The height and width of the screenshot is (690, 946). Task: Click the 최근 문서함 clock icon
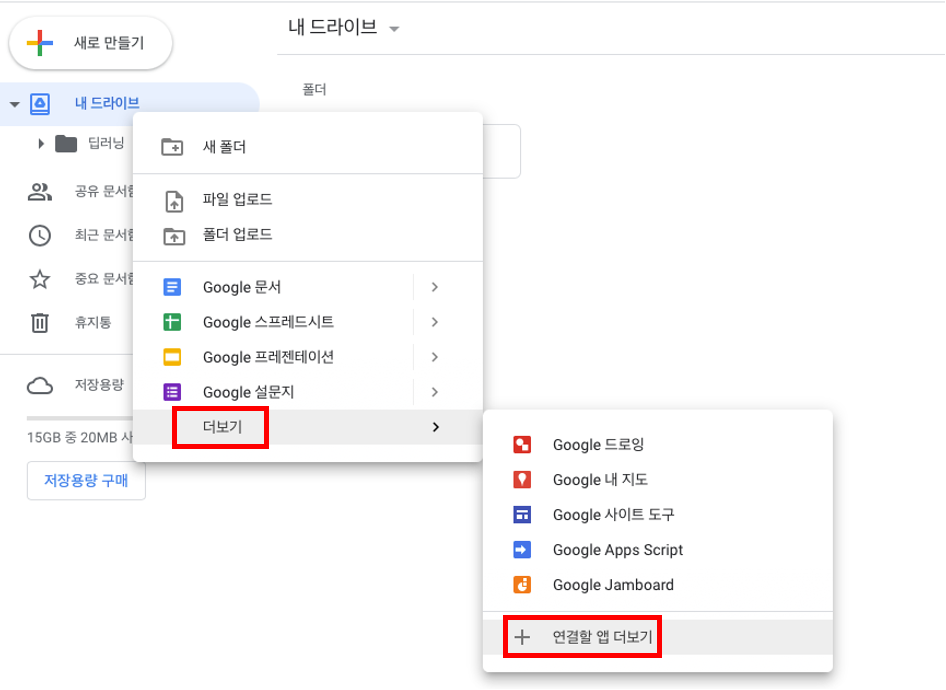point(40,235)
